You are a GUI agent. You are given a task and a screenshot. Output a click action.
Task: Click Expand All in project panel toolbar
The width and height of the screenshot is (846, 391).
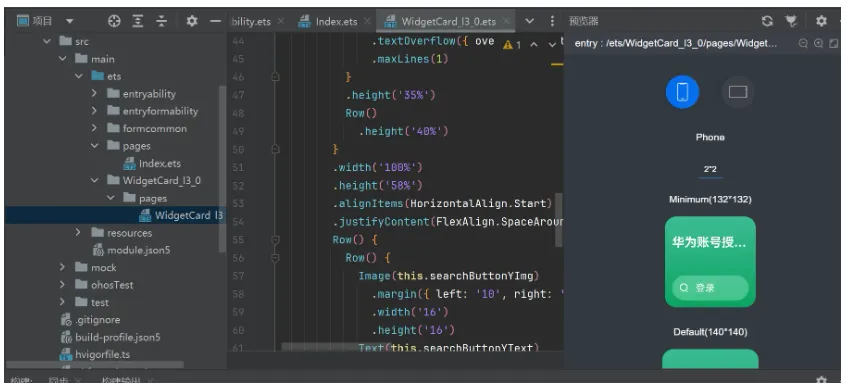[138, 21]
